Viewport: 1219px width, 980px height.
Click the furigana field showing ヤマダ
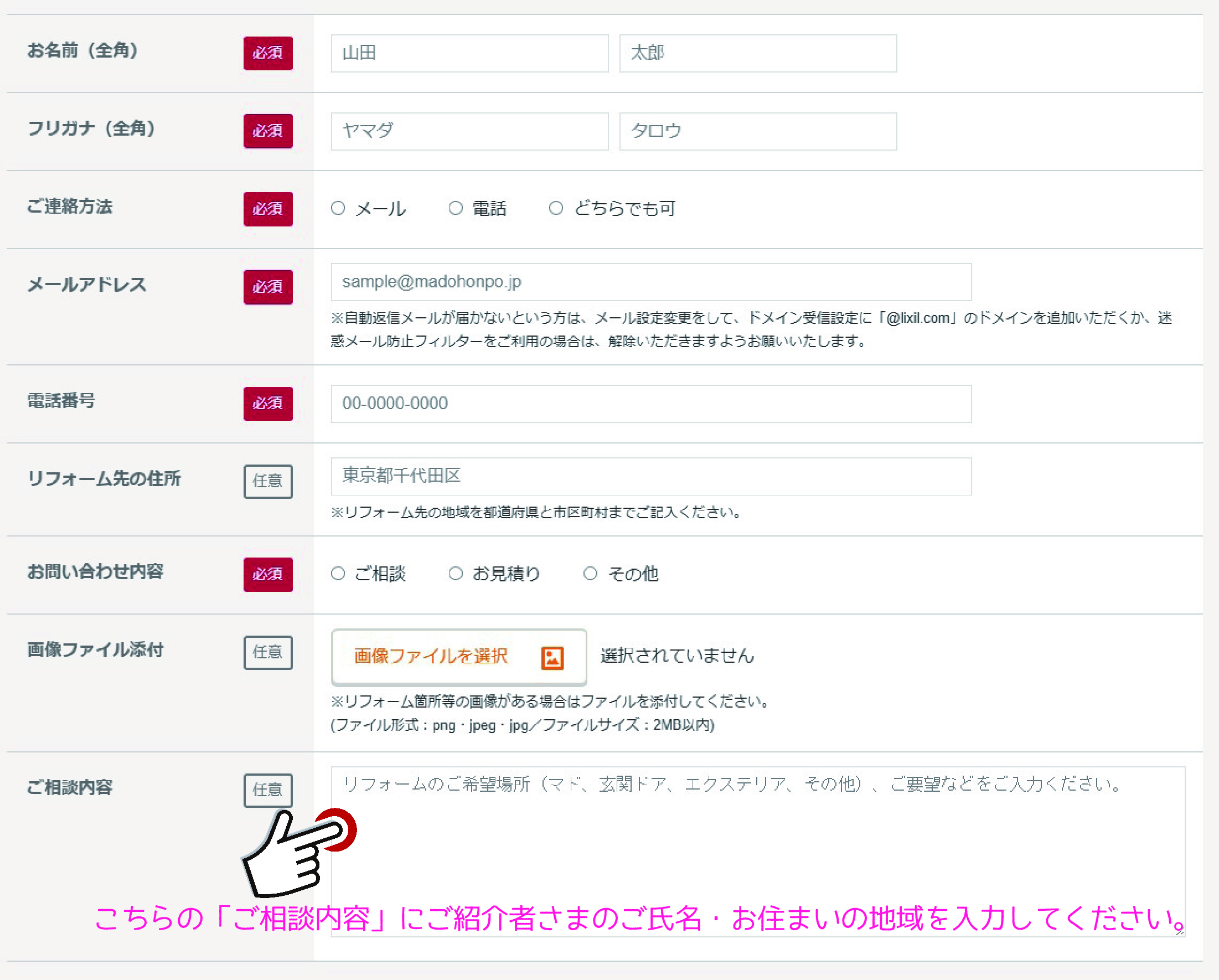click(x=469, y=131)
